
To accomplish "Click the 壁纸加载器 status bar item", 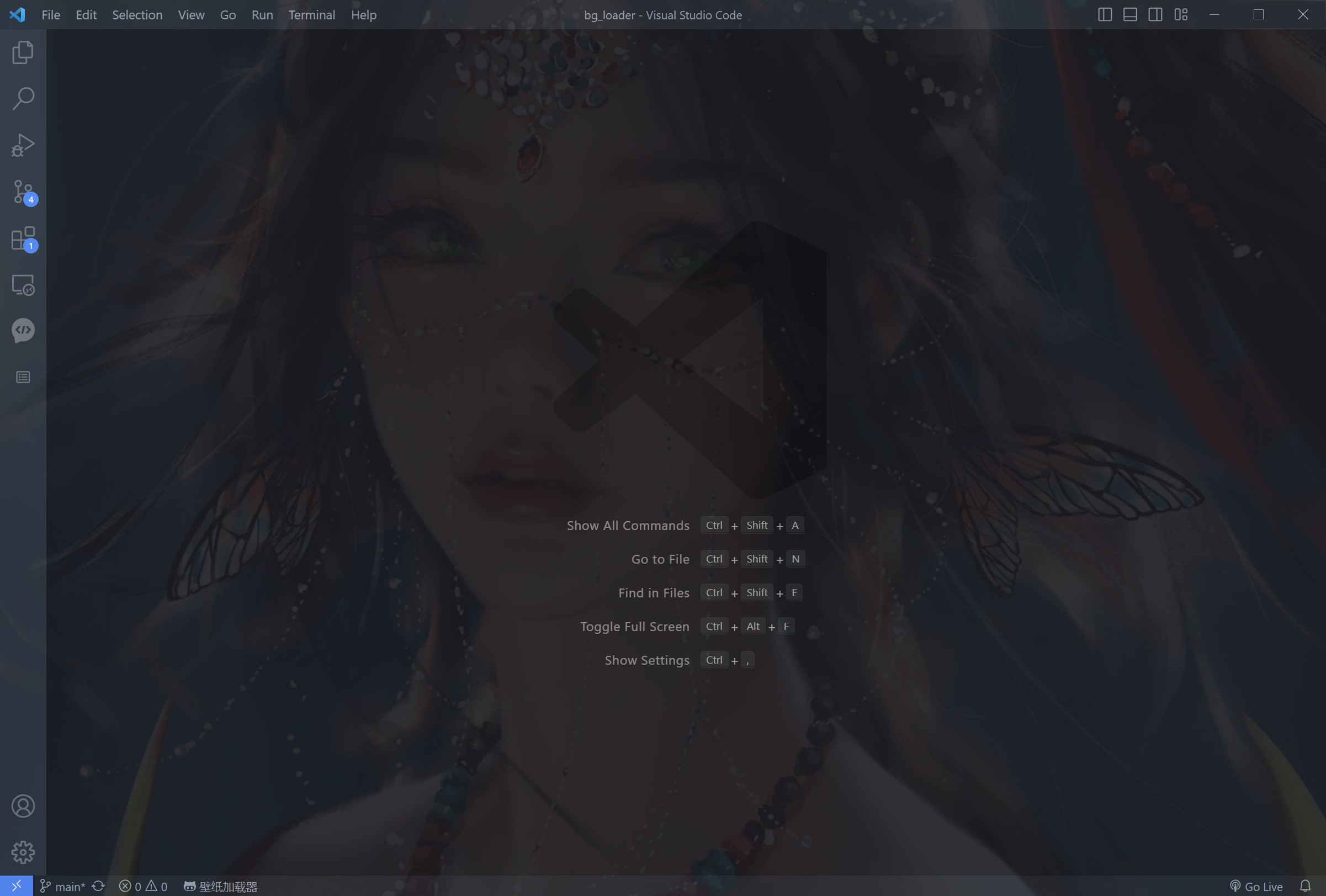I will point(221,886).
